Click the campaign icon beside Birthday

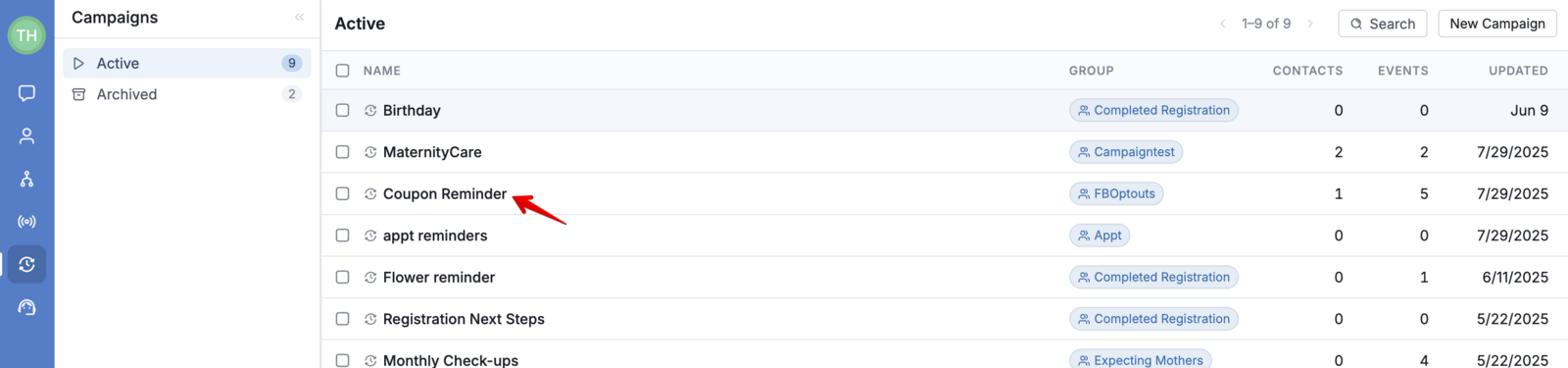370,111
